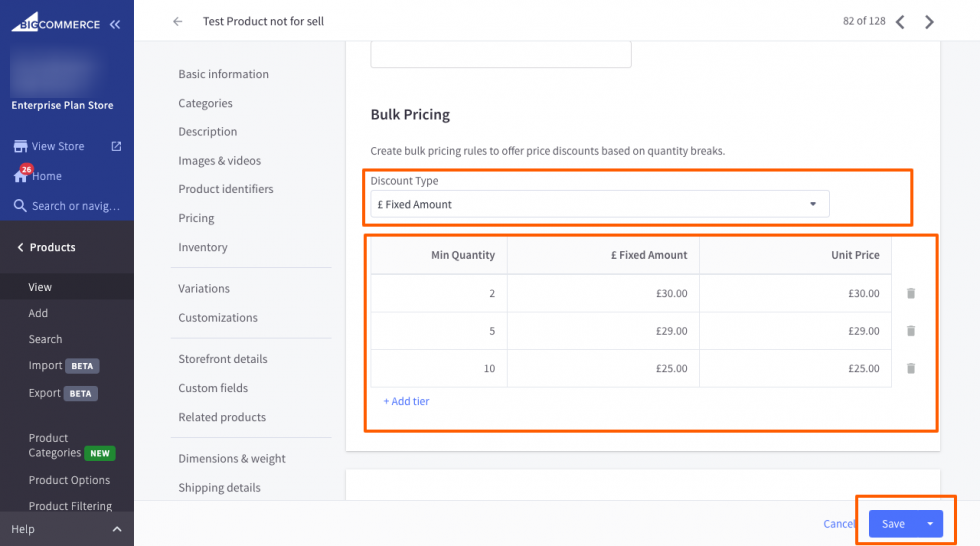Viewport: 980px width, 546px height.
Task: Edit the £29.00 fixed amount field
Action: coord(604,331)
